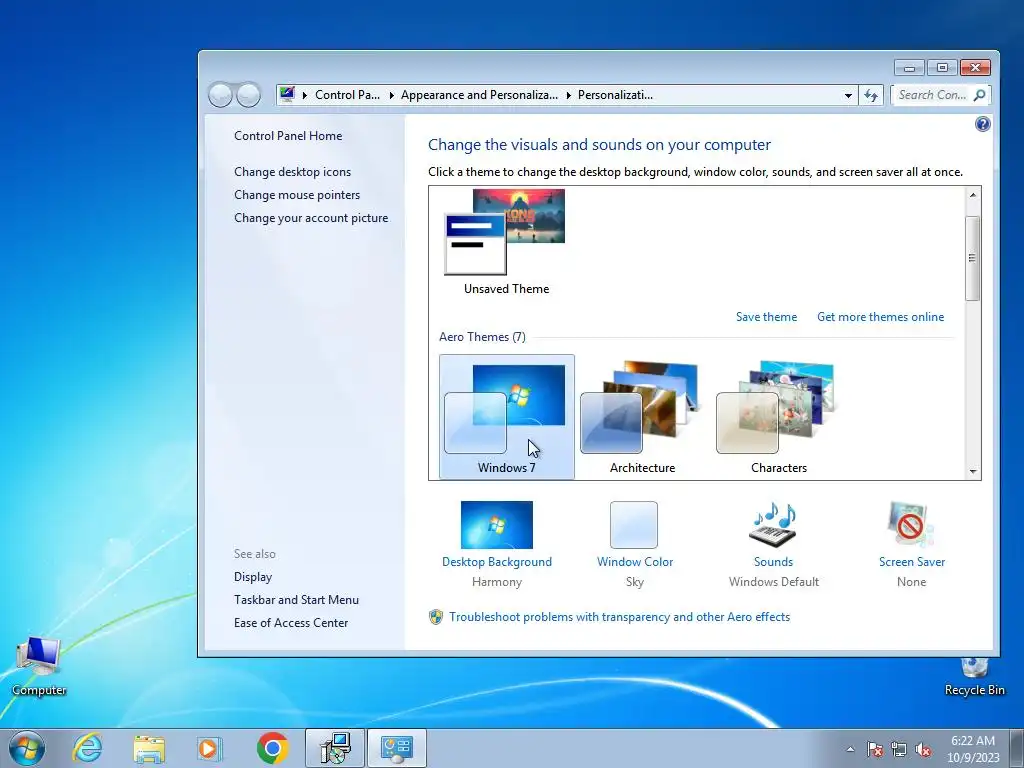
Task: Click the theme list scroll up arrow
Action: click(973, 195)
